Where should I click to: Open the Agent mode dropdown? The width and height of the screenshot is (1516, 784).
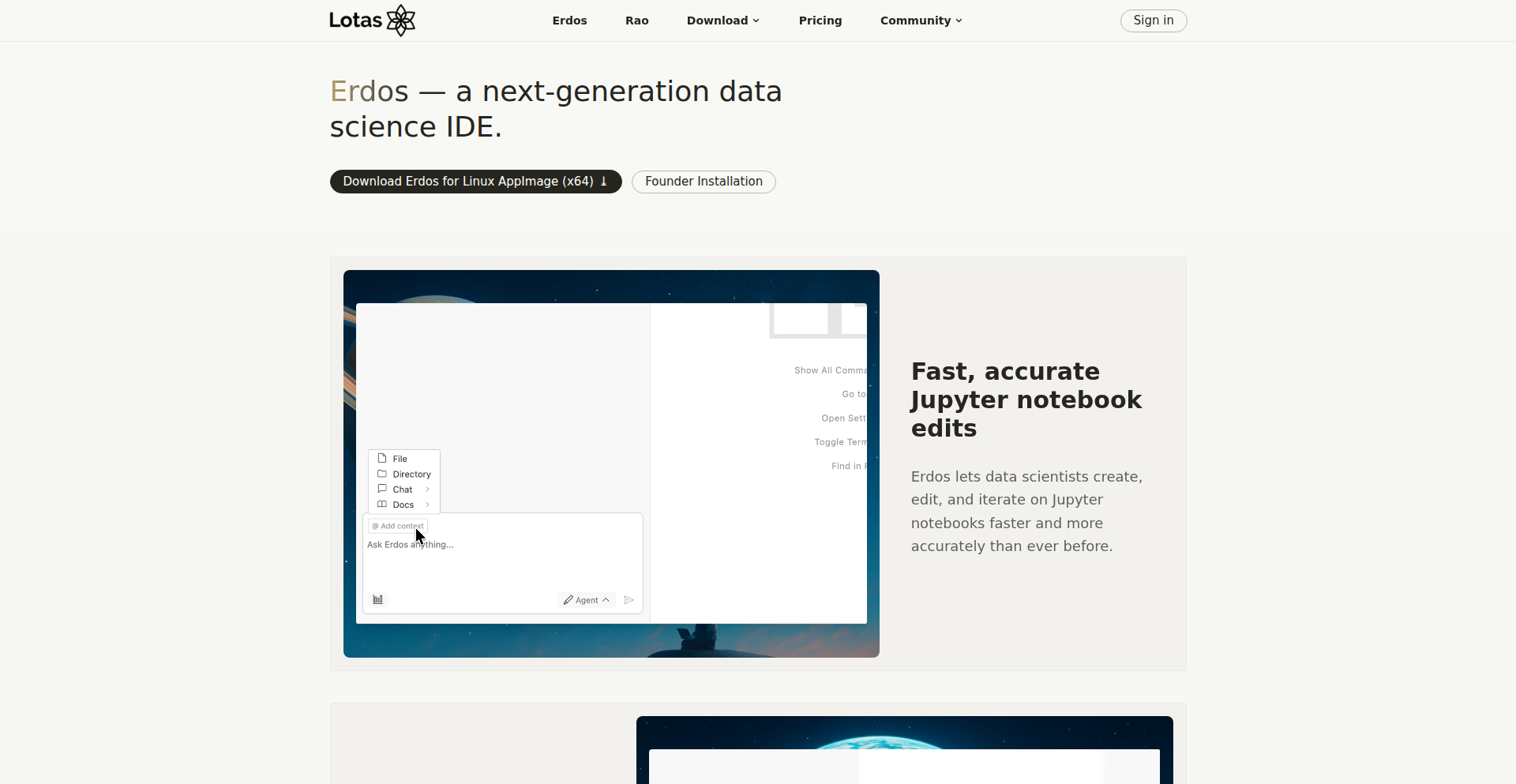[587, 600]
